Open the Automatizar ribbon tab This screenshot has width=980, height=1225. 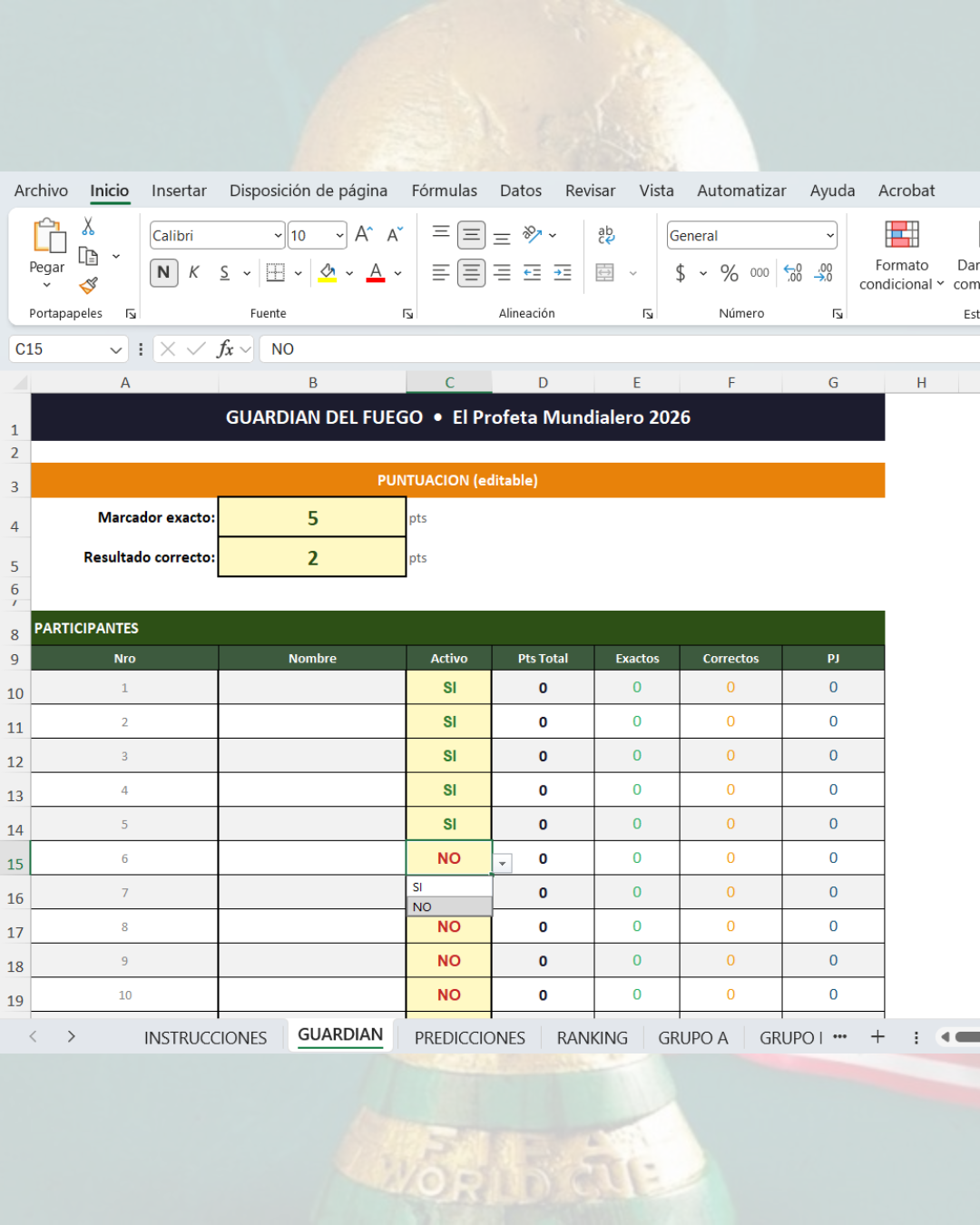(741, 191)
